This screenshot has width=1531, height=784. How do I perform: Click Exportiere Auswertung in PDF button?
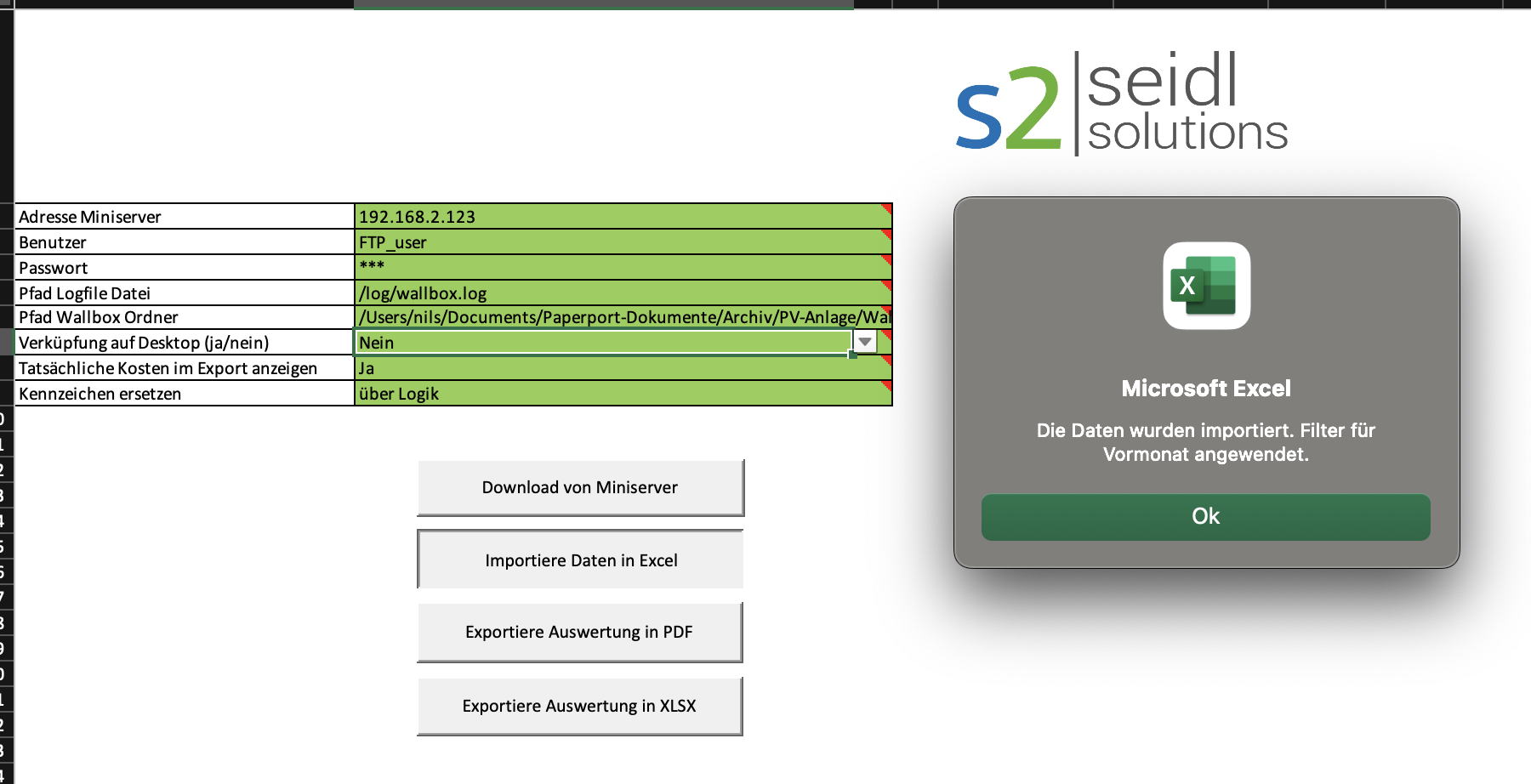[580, 632]
